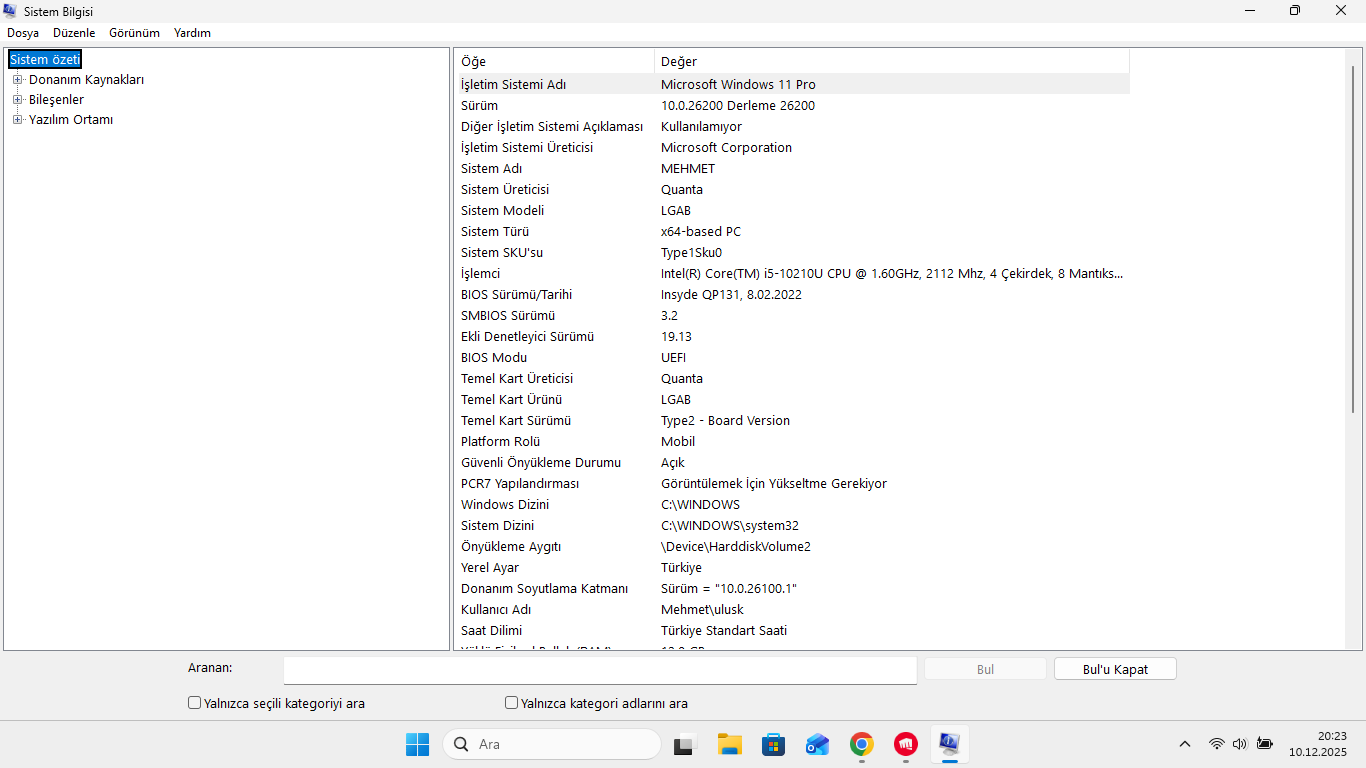Click the Aranan search text field

click(600, 669)
